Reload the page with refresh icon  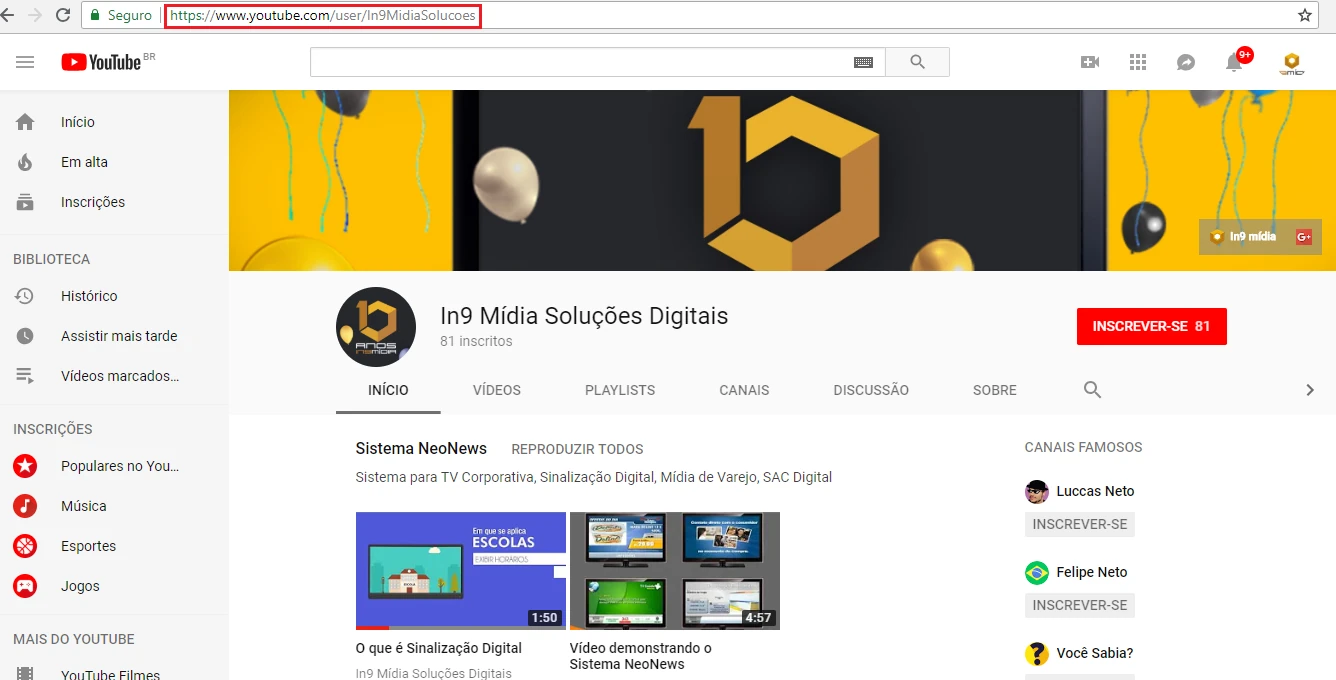tap(63, 15)
